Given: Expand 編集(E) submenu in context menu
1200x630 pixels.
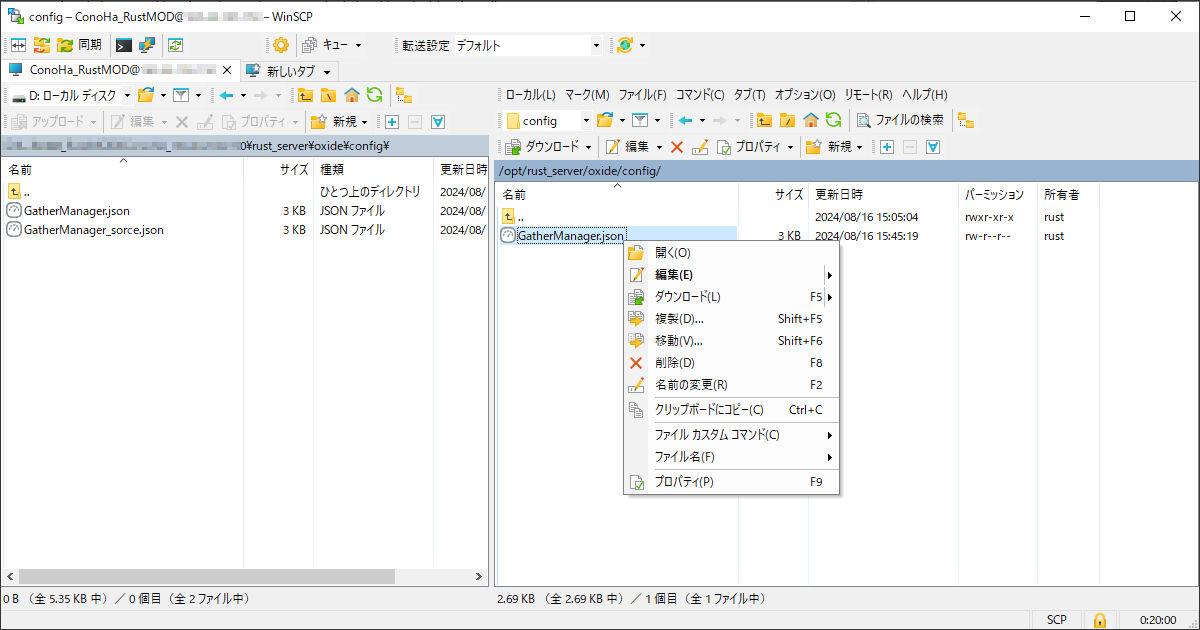Looking at the screenshot, I should point(731,275).
